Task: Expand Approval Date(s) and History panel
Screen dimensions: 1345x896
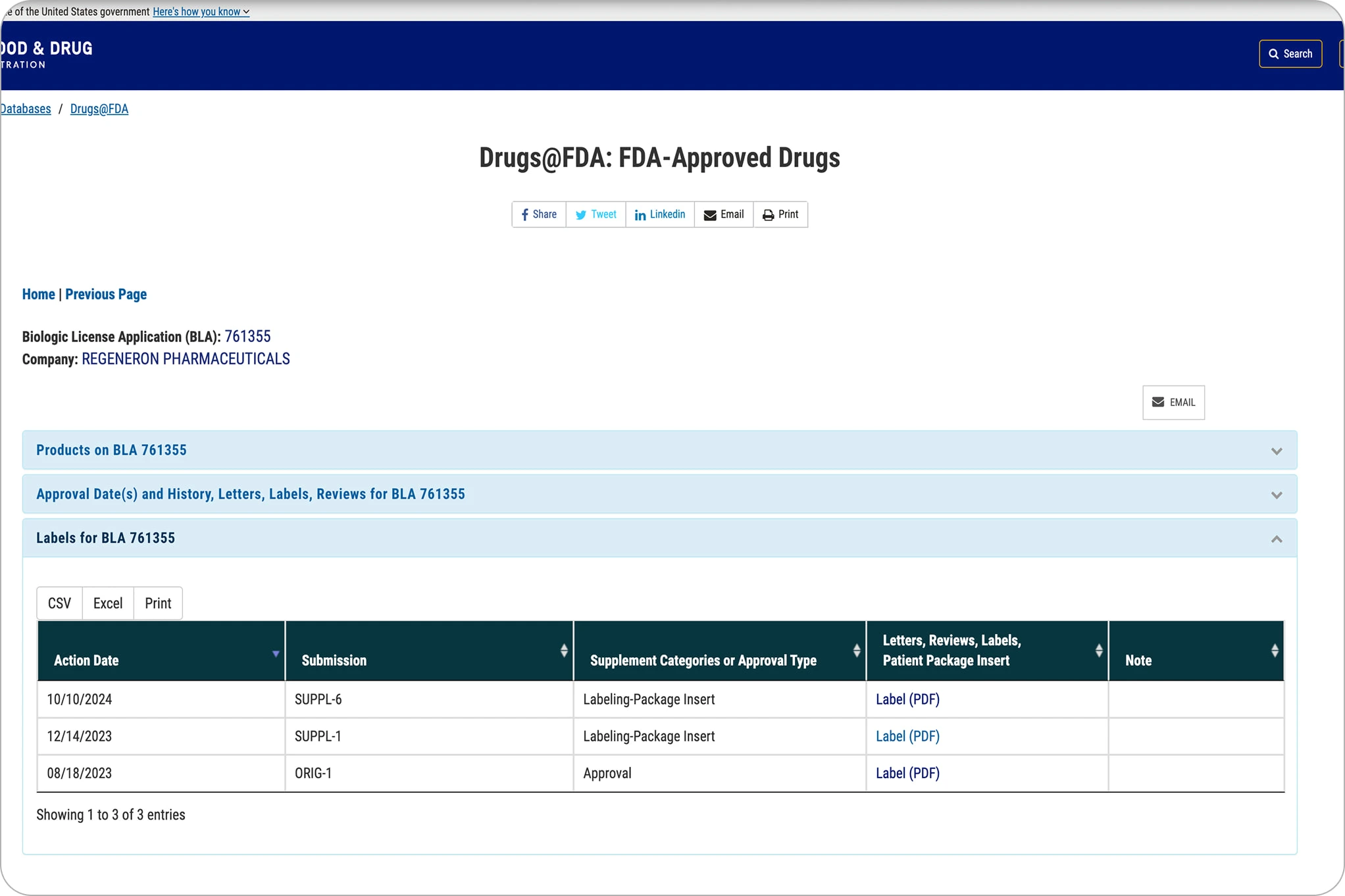Action: [659, 494]
